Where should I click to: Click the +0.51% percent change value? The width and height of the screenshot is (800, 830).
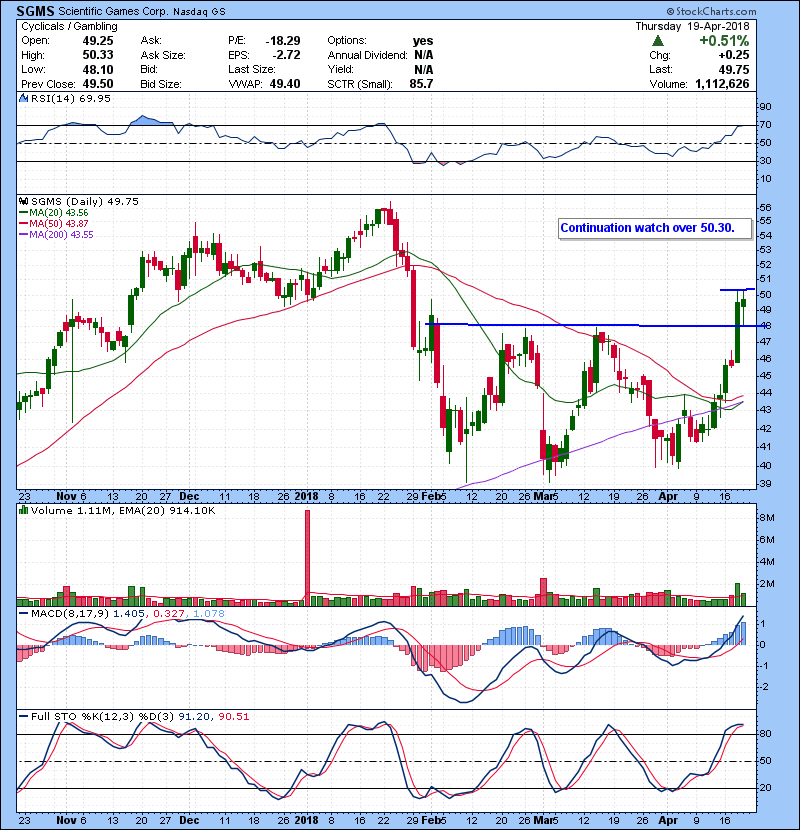(x=724, y=41)
